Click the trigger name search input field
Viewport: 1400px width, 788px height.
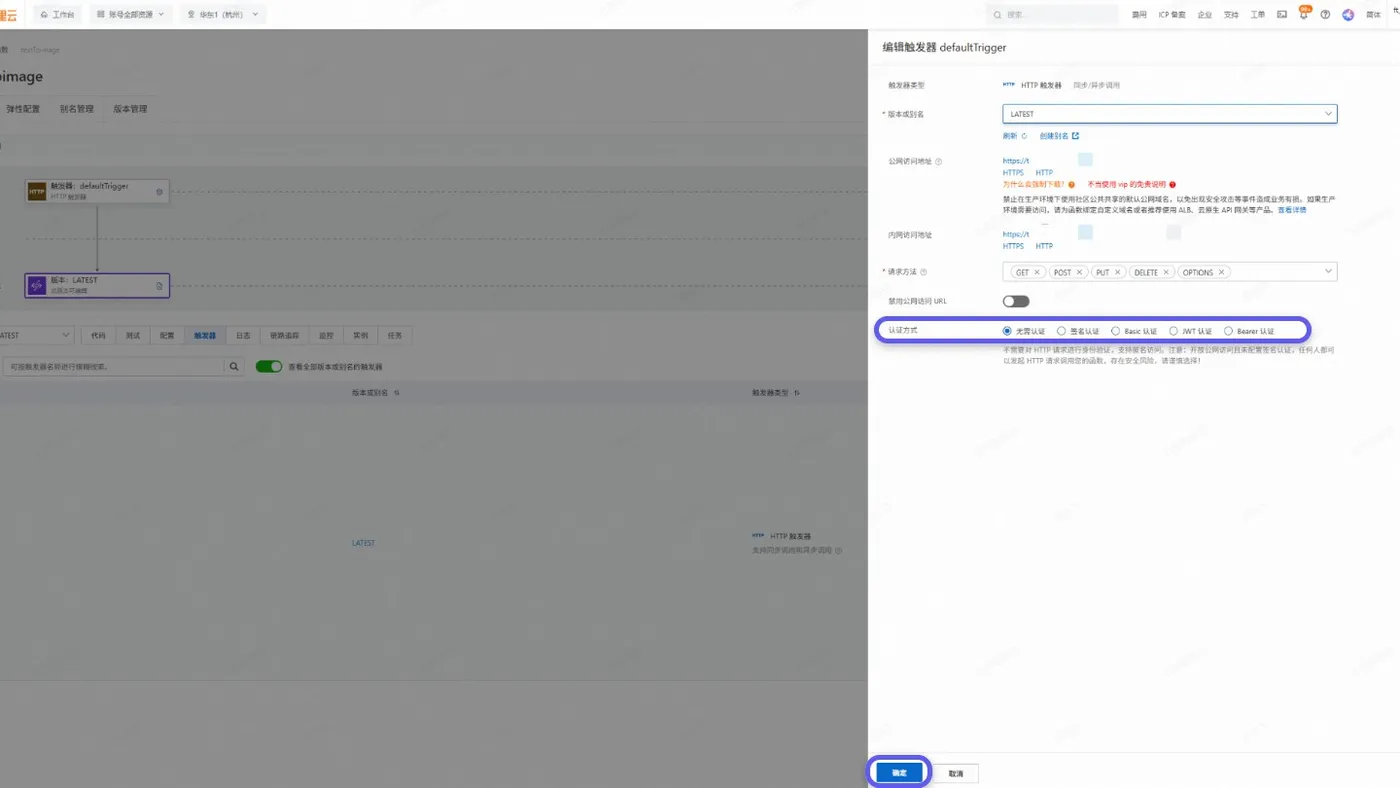[x=113, y=367]
